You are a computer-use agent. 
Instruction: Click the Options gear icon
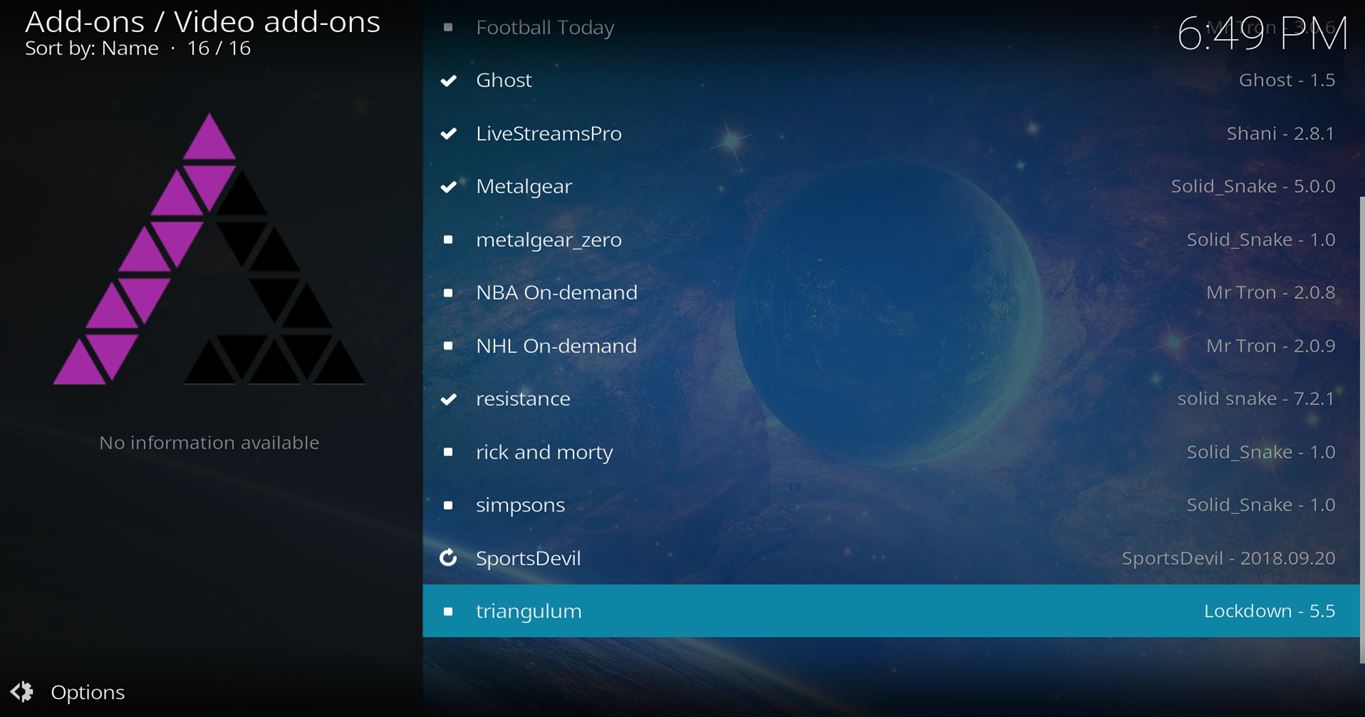coord(22,692)
